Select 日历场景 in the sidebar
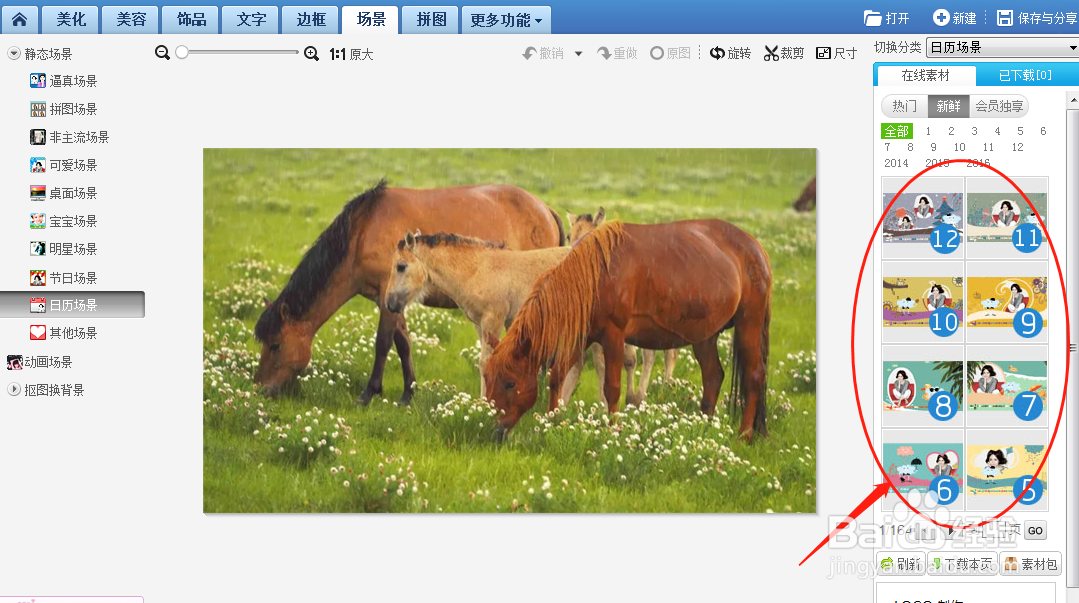This screenshot has width=1079, height=603. click(72, 305)
